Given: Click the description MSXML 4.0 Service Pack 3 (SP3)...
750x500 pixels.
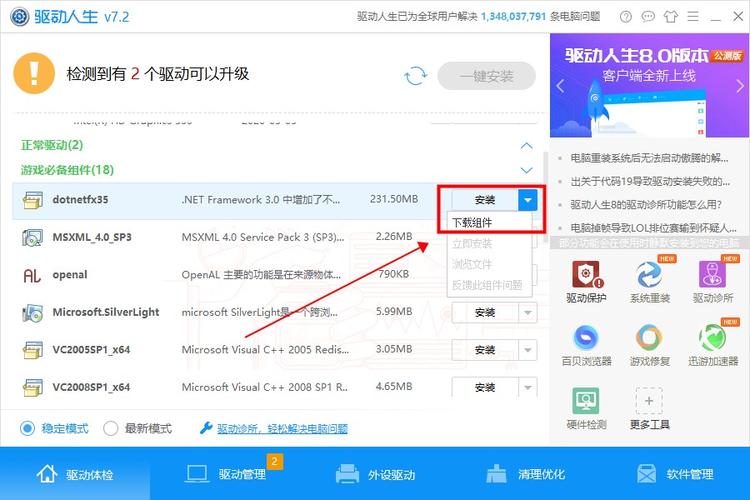Looking at the screenshot, I should 263,237.
